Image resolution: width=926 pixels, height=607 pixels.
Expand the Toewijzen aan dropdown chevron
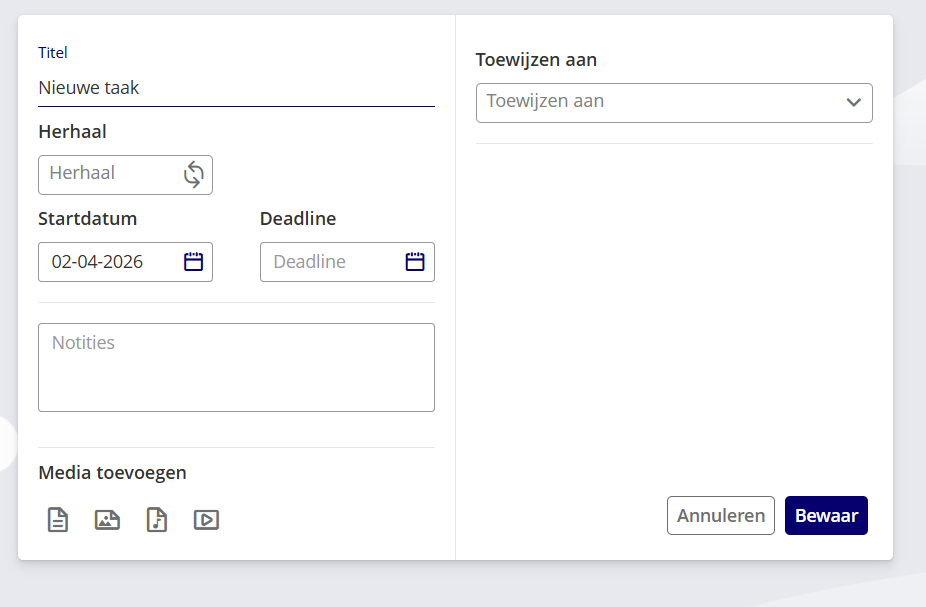(853, 103)
